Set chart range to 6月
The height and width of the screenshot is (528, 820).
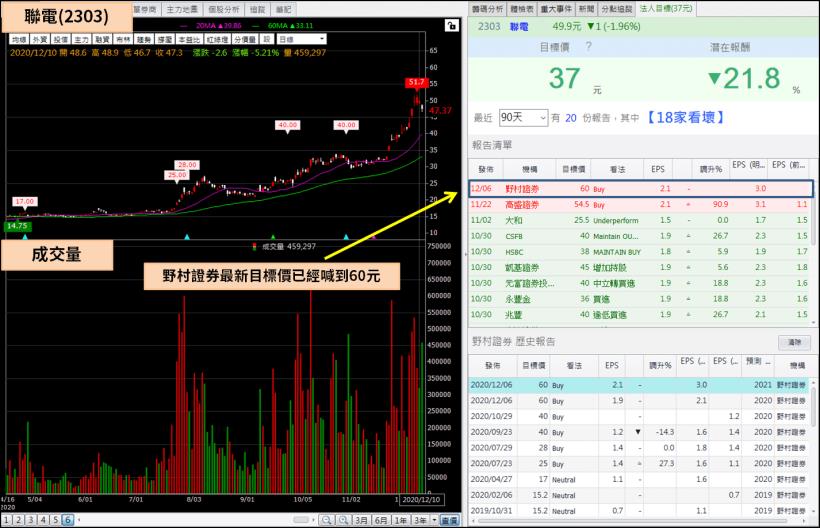pyautogui.click(x=381, y=520)
